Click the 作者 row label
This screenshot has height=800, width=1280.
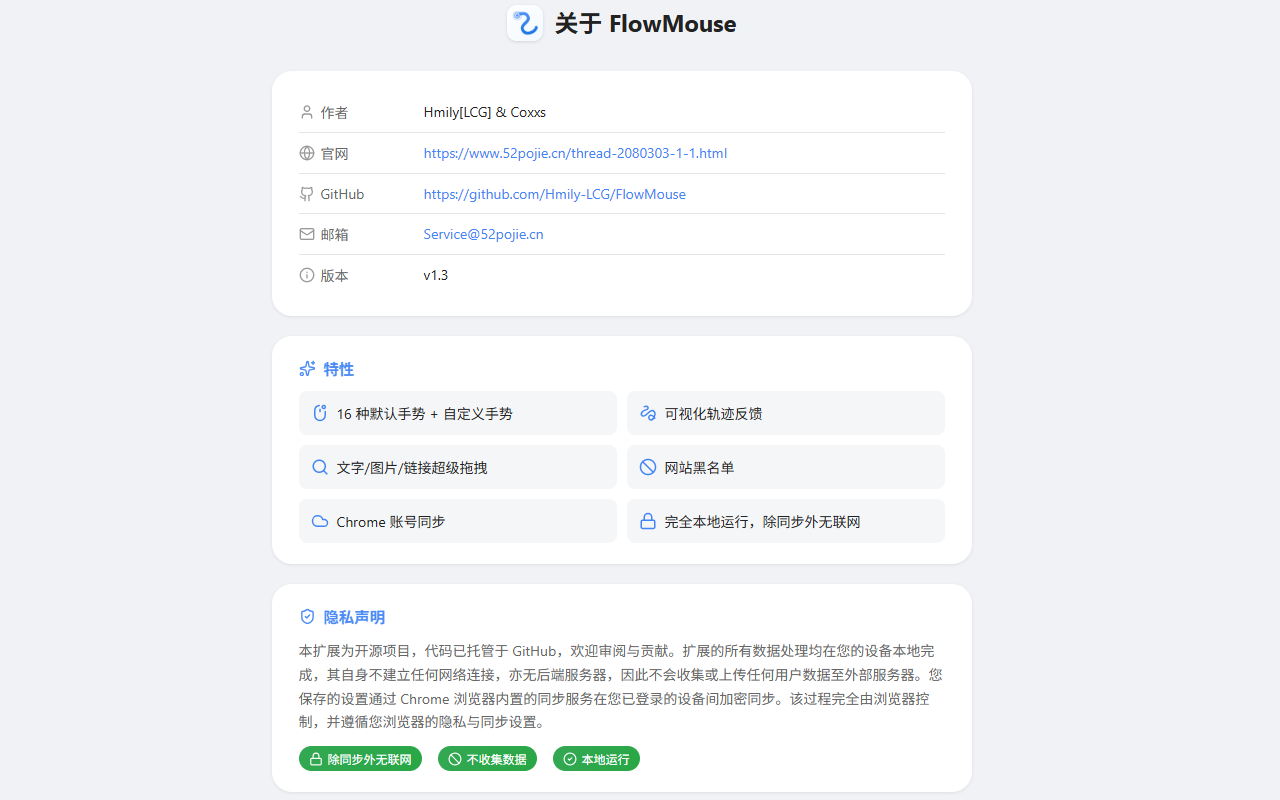(334, 112)
